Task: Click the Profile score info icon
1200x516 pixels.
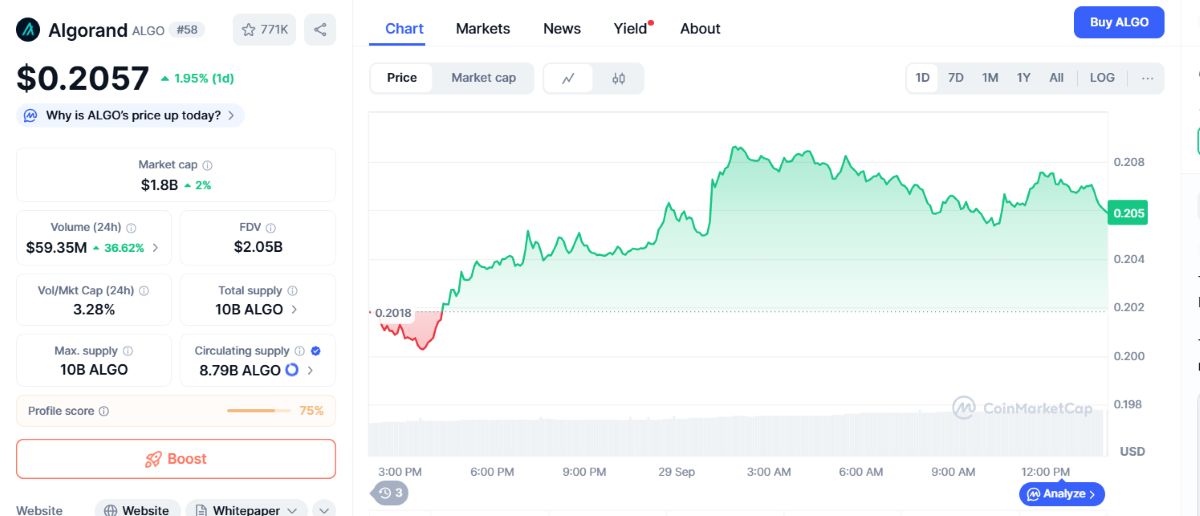Action: (x=104, y=411)
